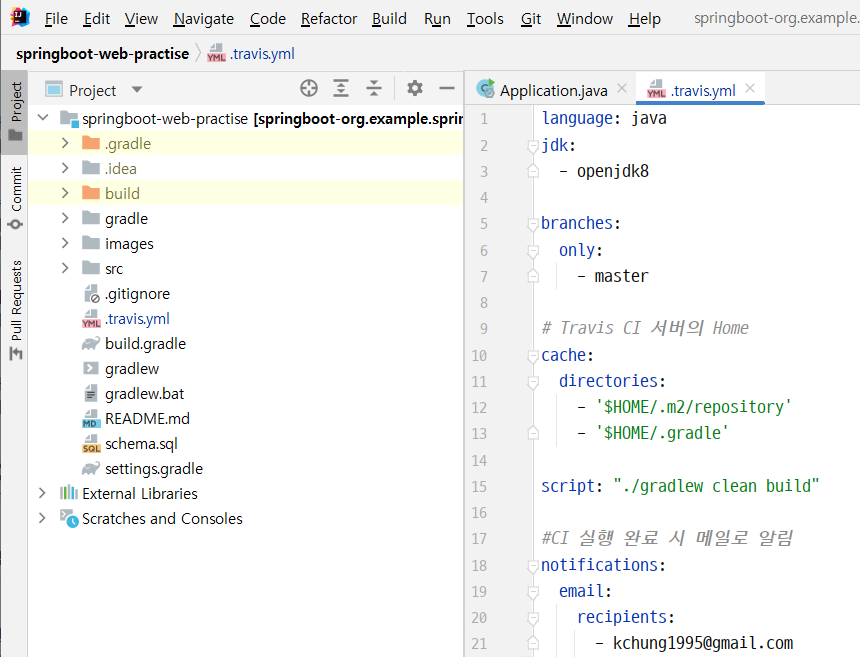Screen dimensions: 860x657
Task: Fold the jdk block at line 2
Action: click(533, 146)
